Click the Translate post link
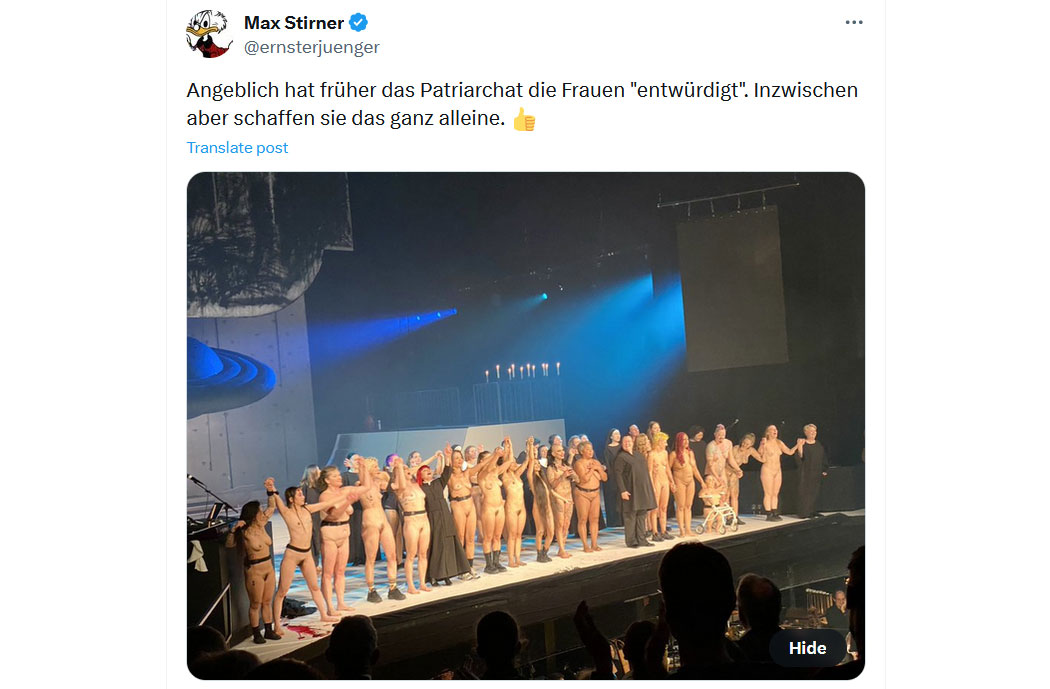Image resolution: width=1050 pixels, height=689 pixels. [x=237, y=147]
